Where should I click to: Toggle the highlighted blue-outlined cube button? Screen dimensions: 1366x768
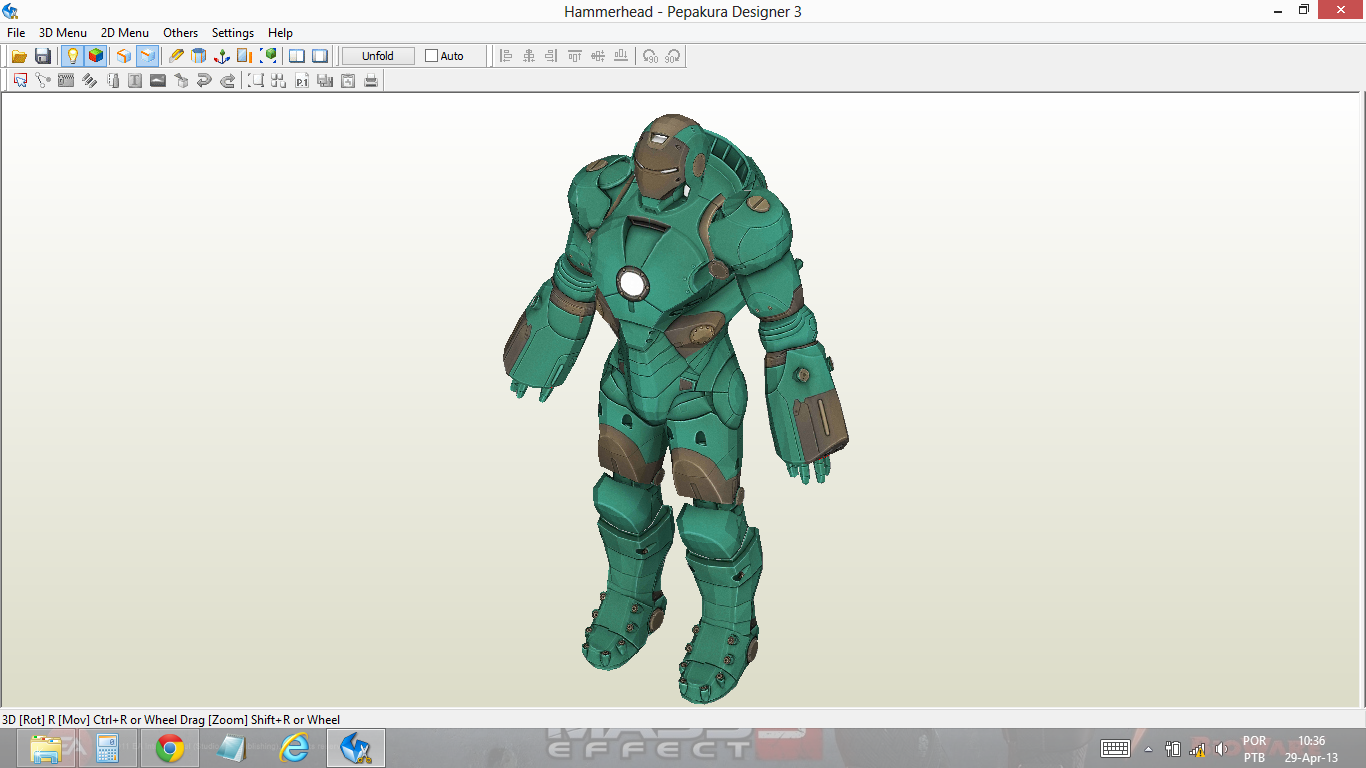[147, 56]
